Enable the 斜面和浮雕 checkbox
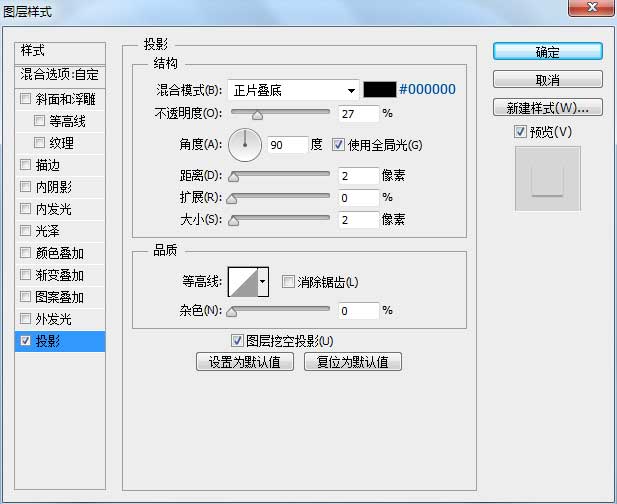Viewport: 617px width, 504px height. click(x=26, y=98)
